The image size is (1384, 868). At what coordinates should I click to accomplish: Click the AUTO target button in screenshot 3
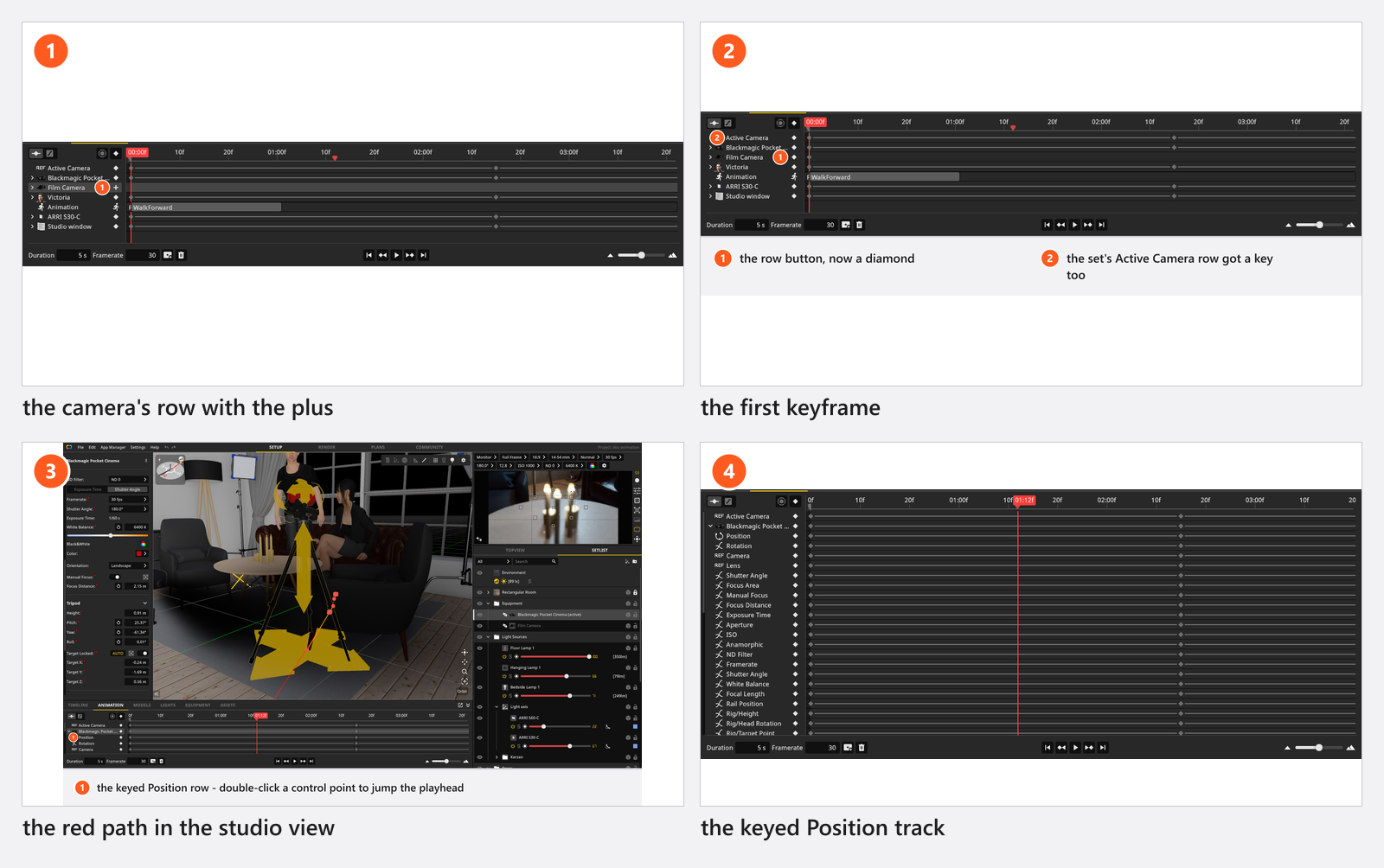(118, 653)
